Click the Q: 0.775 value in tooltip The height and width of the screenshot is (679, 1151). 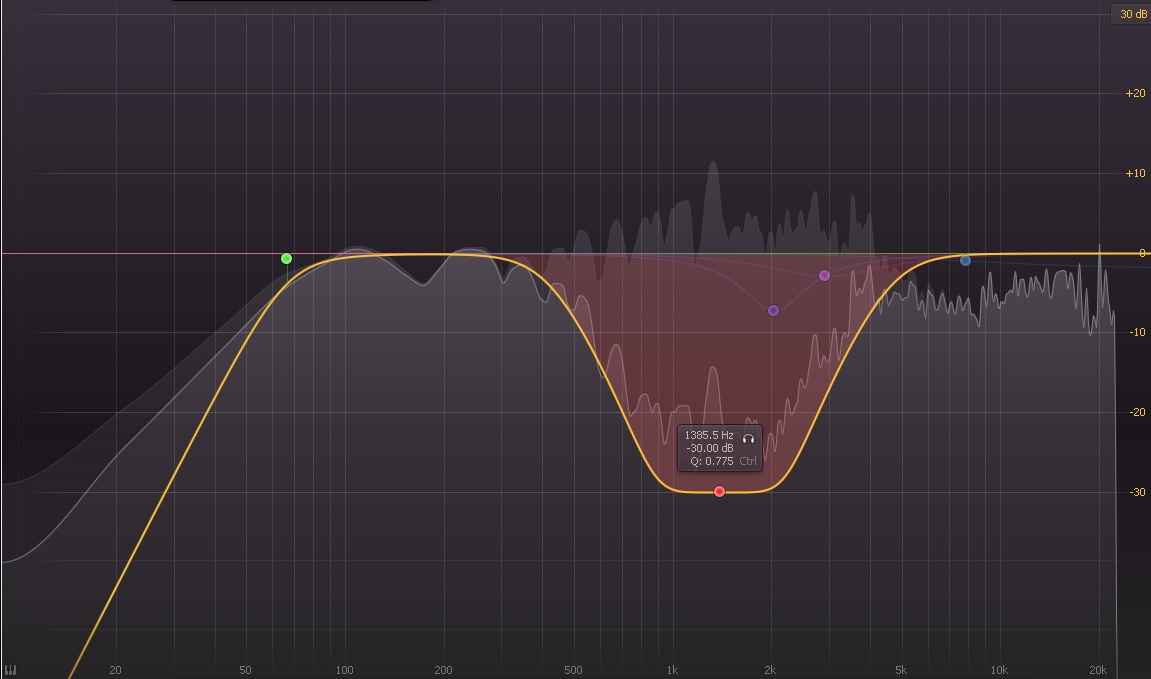point(711,461)
